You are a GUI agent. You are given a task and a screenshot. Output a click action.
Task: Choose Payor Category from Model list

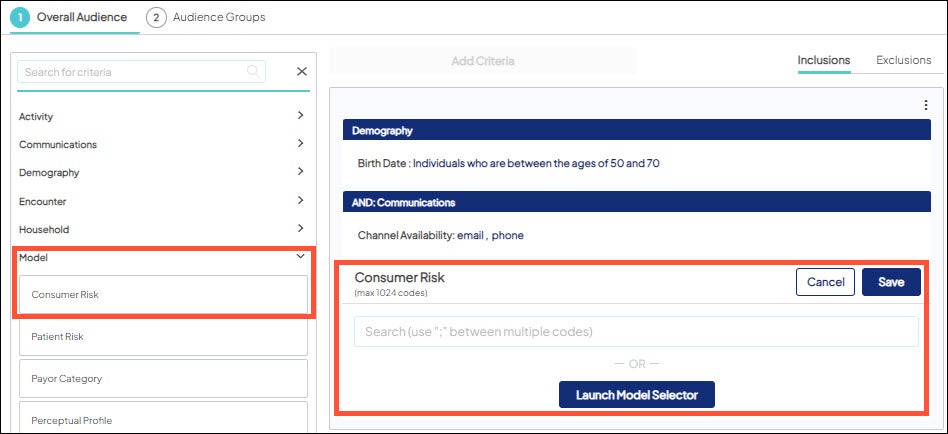[163, 379]
